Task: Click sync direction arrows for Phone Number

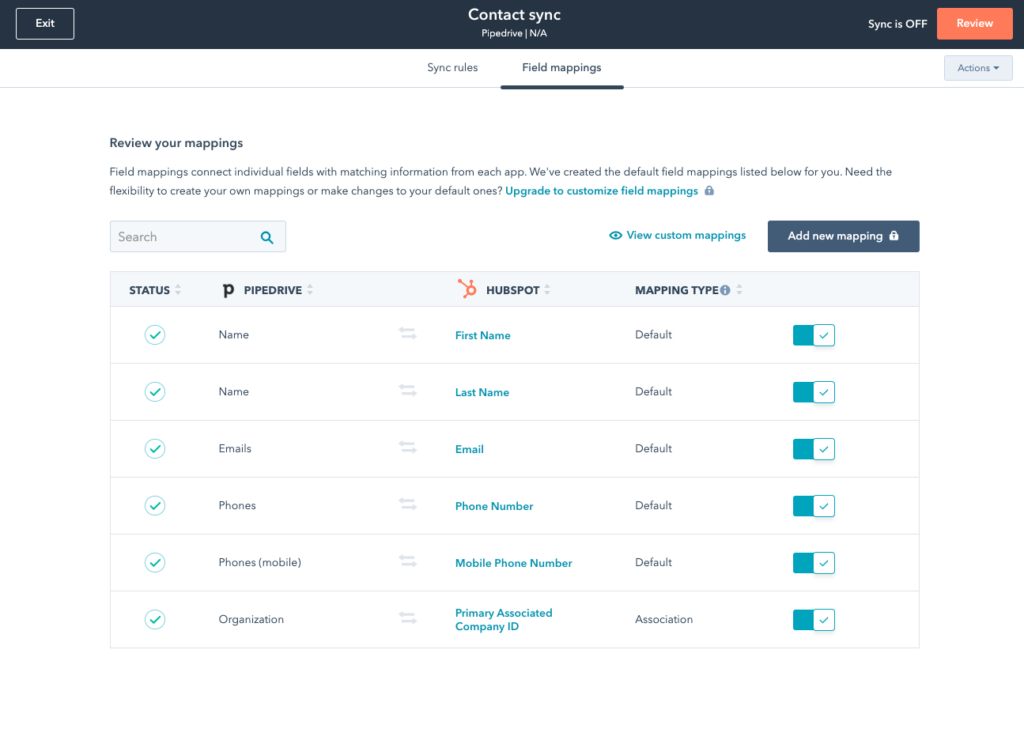Action: tap(408, 504)
